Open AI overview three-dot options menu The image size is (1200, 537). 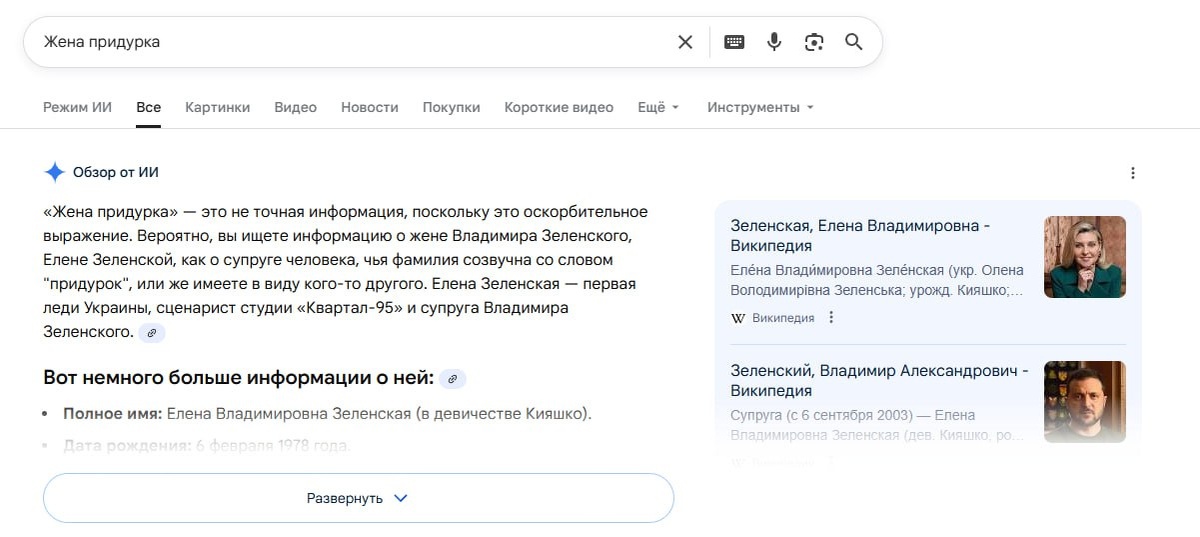1133,173
